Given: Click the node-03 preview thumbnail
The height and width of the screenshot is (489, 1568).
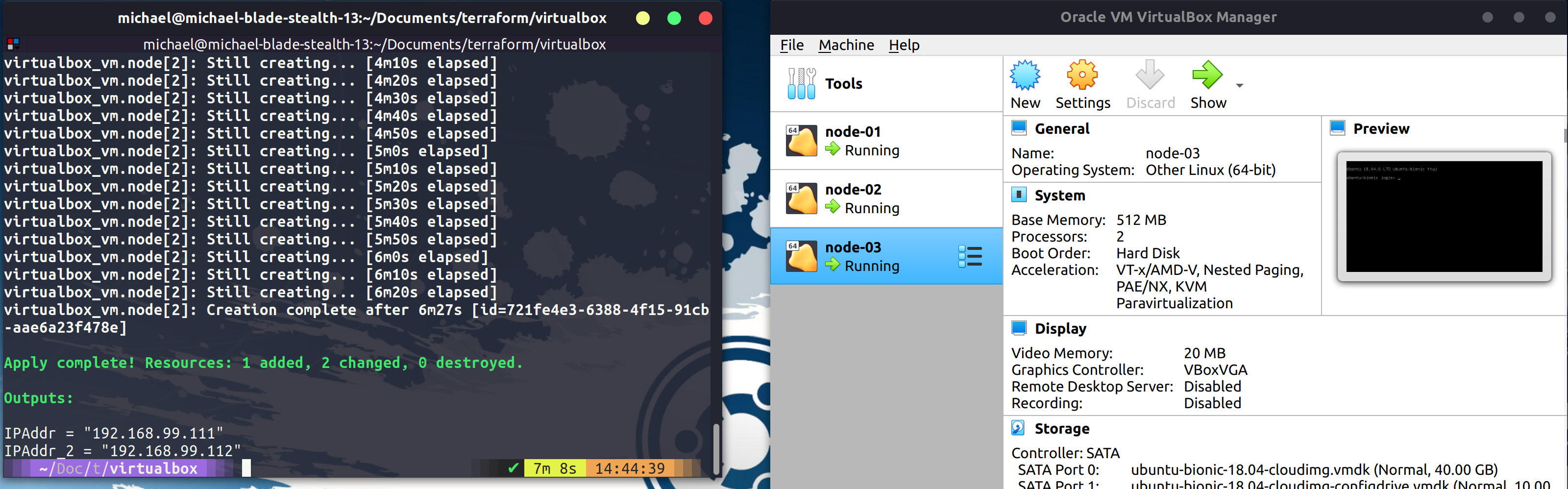Looking at the screenshot, I should (x=1443, y=216).
